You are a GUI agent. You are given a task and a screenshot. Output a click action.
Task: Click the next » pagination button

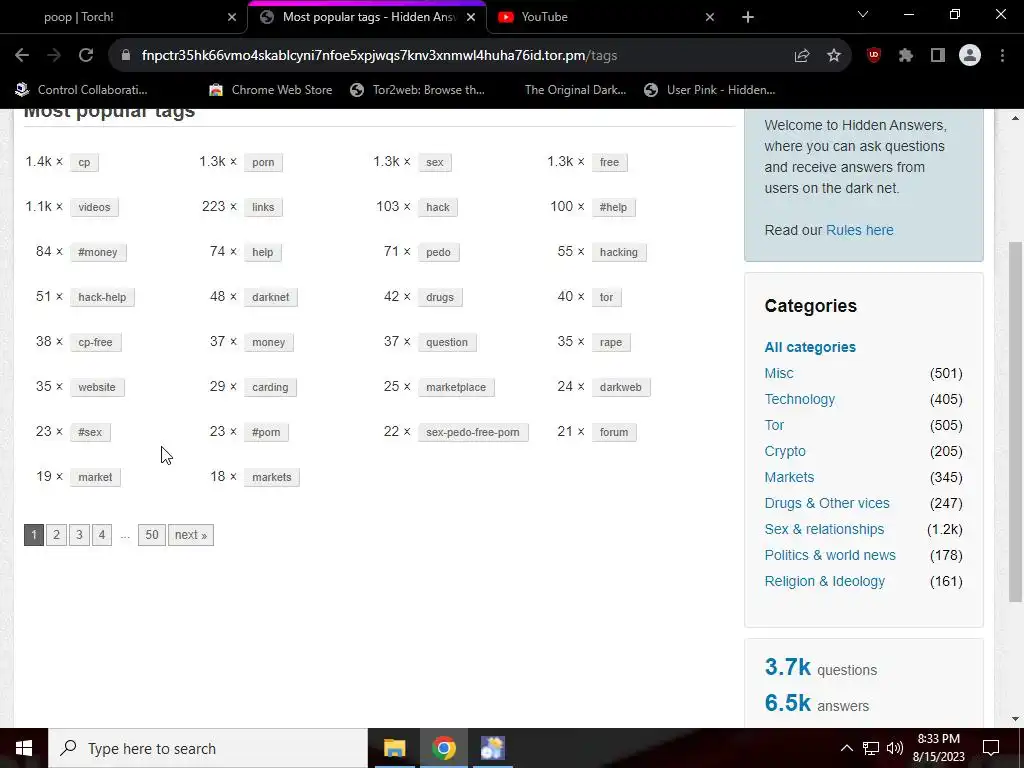(x=191, y=535)
